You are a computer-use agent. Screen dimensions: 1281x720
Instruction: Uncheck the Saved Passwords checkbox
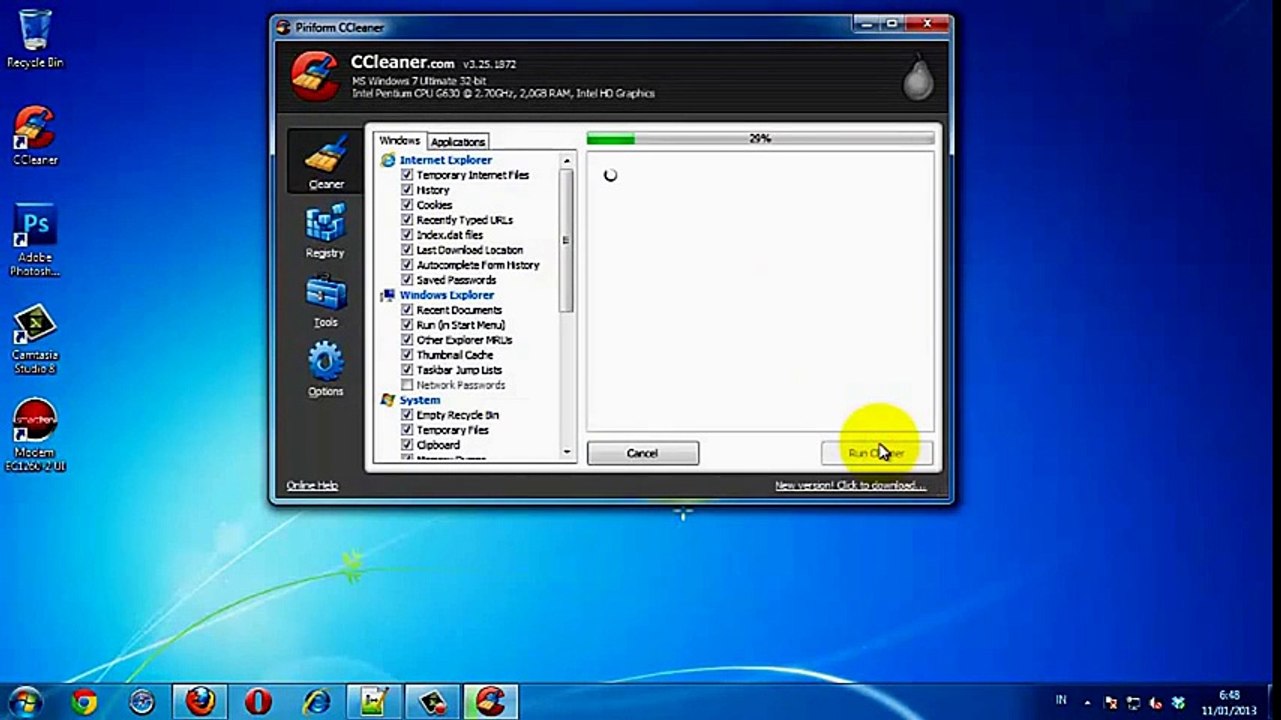click(x=407, y=280)
